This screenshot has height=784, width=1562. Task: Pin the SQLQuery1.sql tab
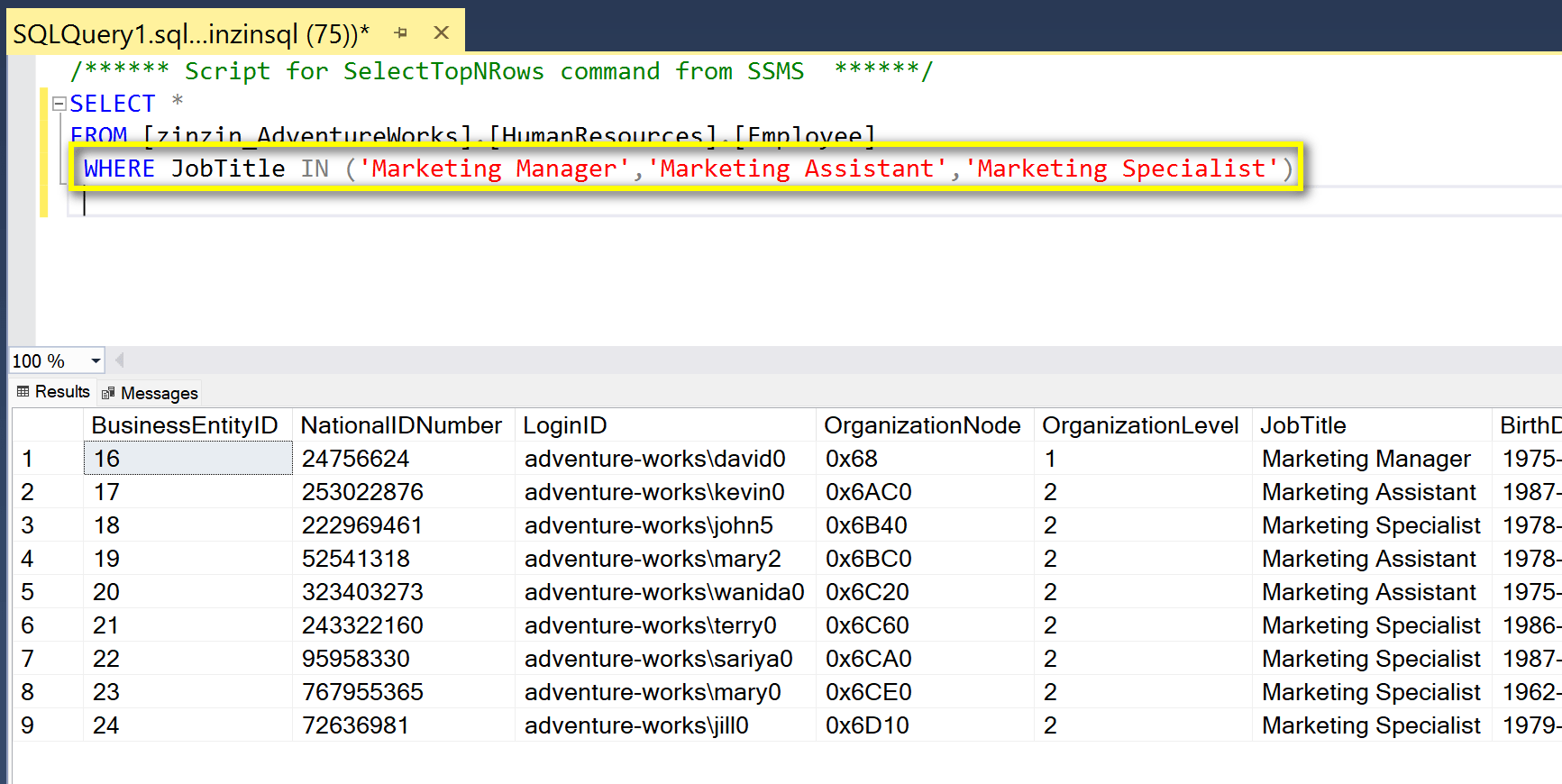point(401,33)
